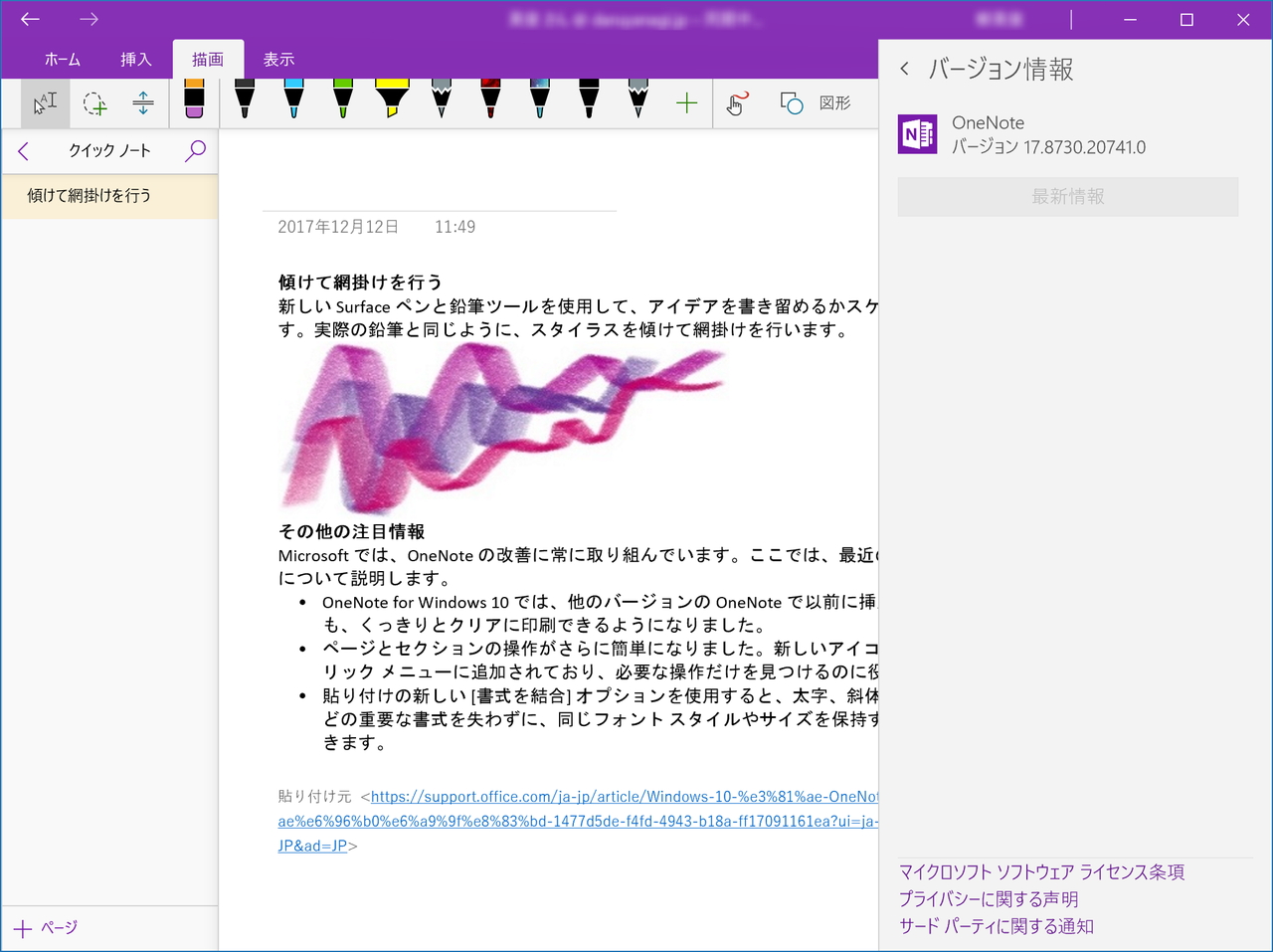The width and height of the screenshot is (1273, 952).
Task: Switch to the ホーム ribbon tab
Action: (63, 59)
